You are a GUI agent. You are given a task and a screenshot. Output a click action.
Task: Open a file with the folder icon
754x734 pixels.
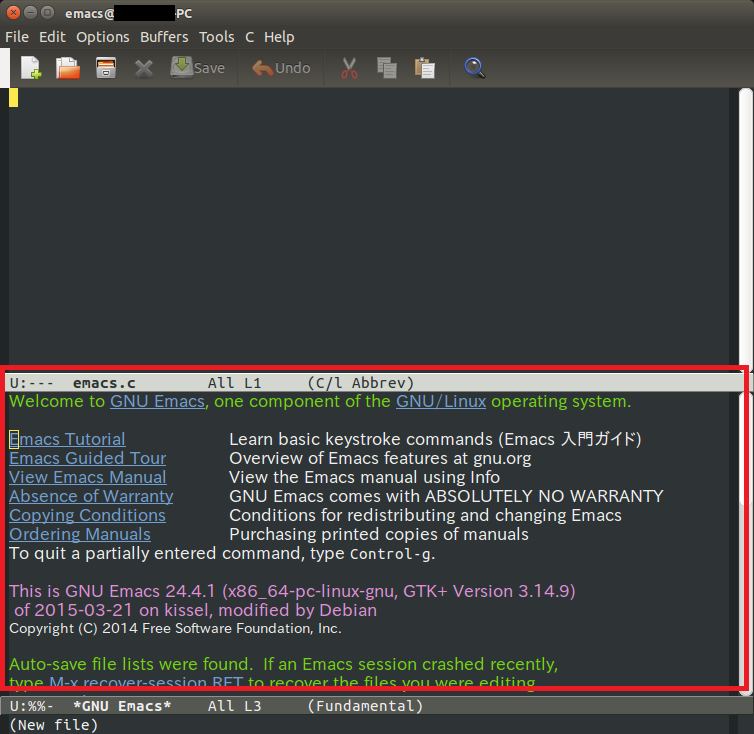pyautogui.click(x=68, y=68)
